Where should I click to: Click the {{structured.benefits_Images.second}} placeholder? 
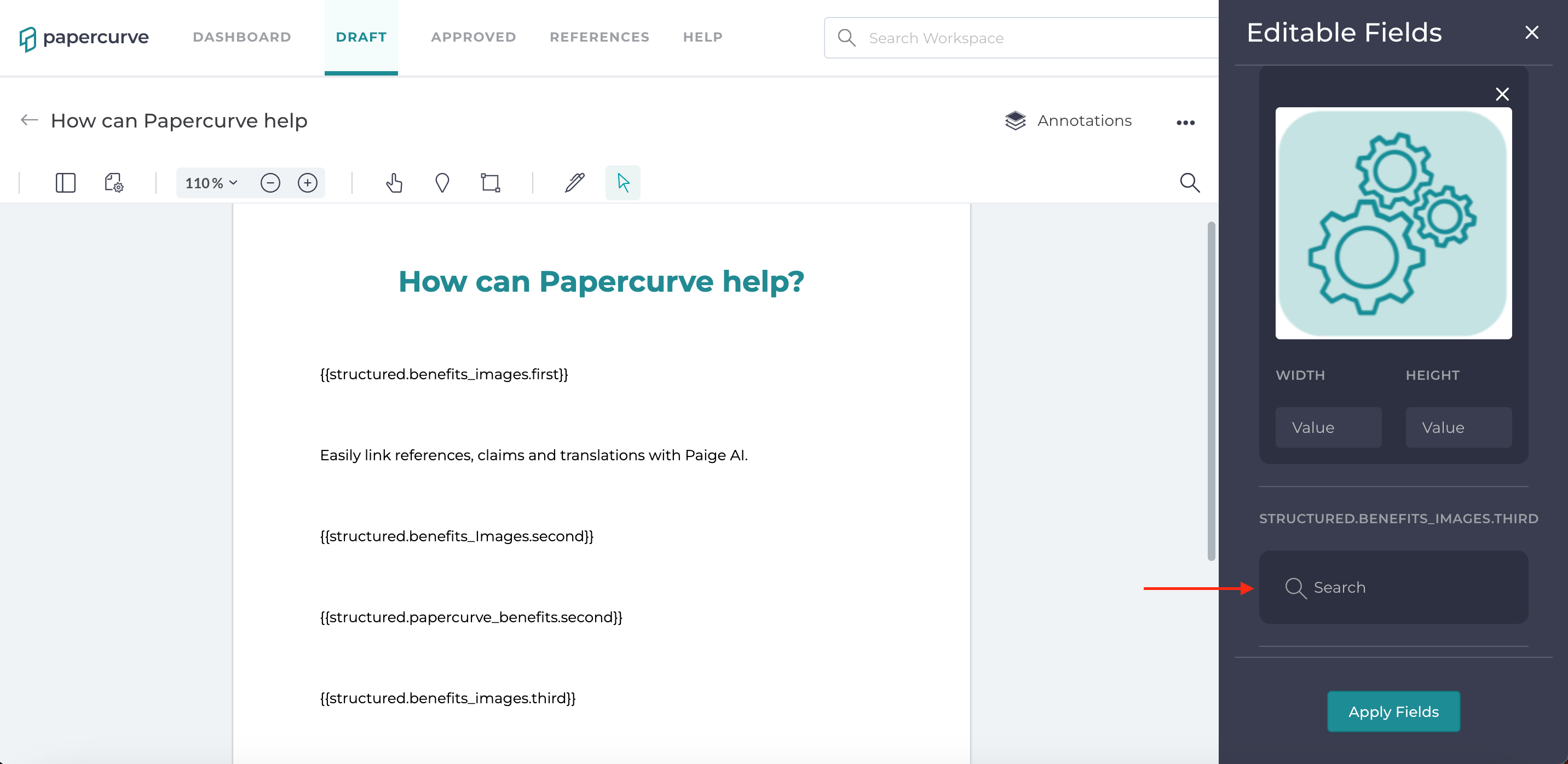(457, 536)
